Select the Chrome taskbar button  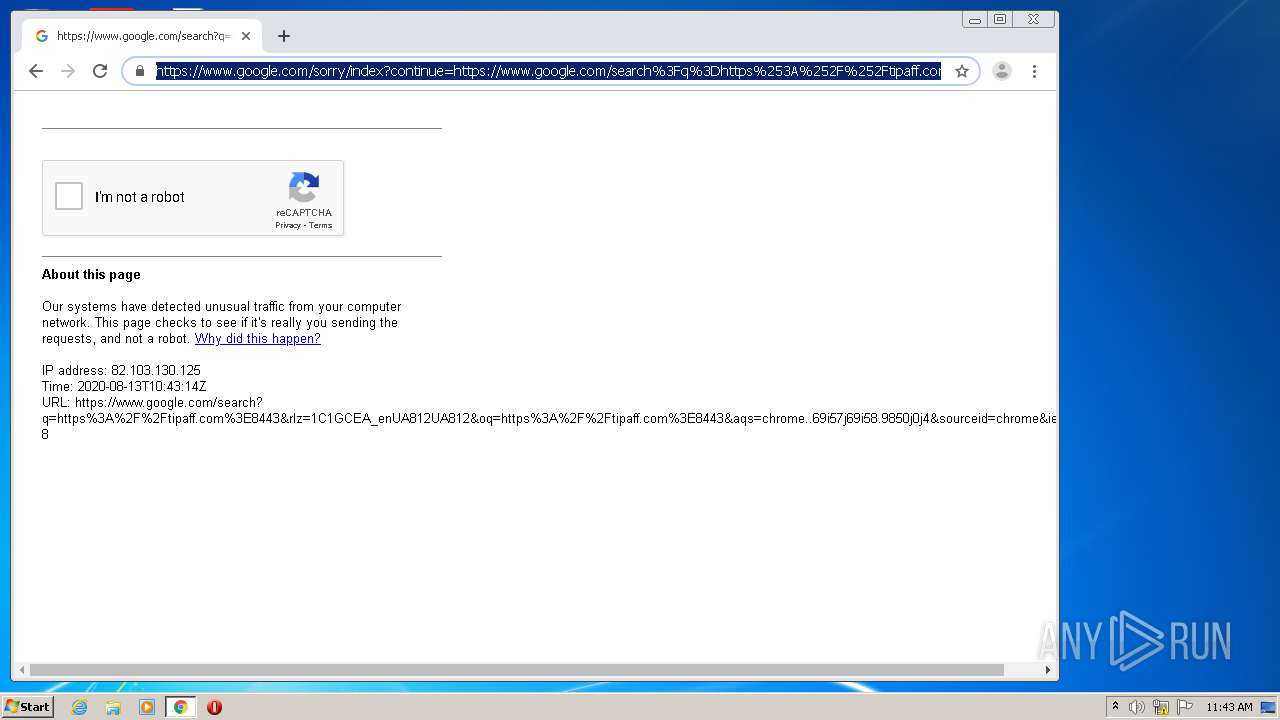pos(181,707)
